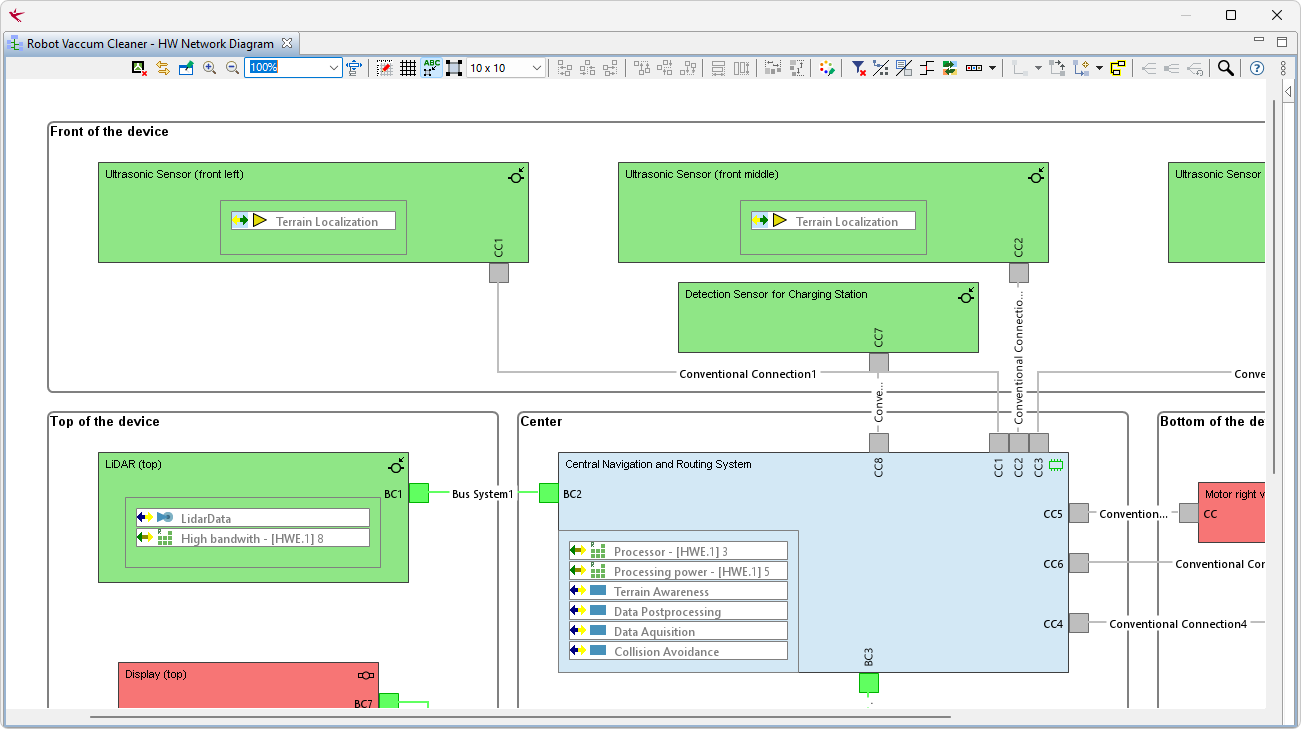
Task: Minimize the editor pane via view minimize icon
Action: (x=1259, y=41)
